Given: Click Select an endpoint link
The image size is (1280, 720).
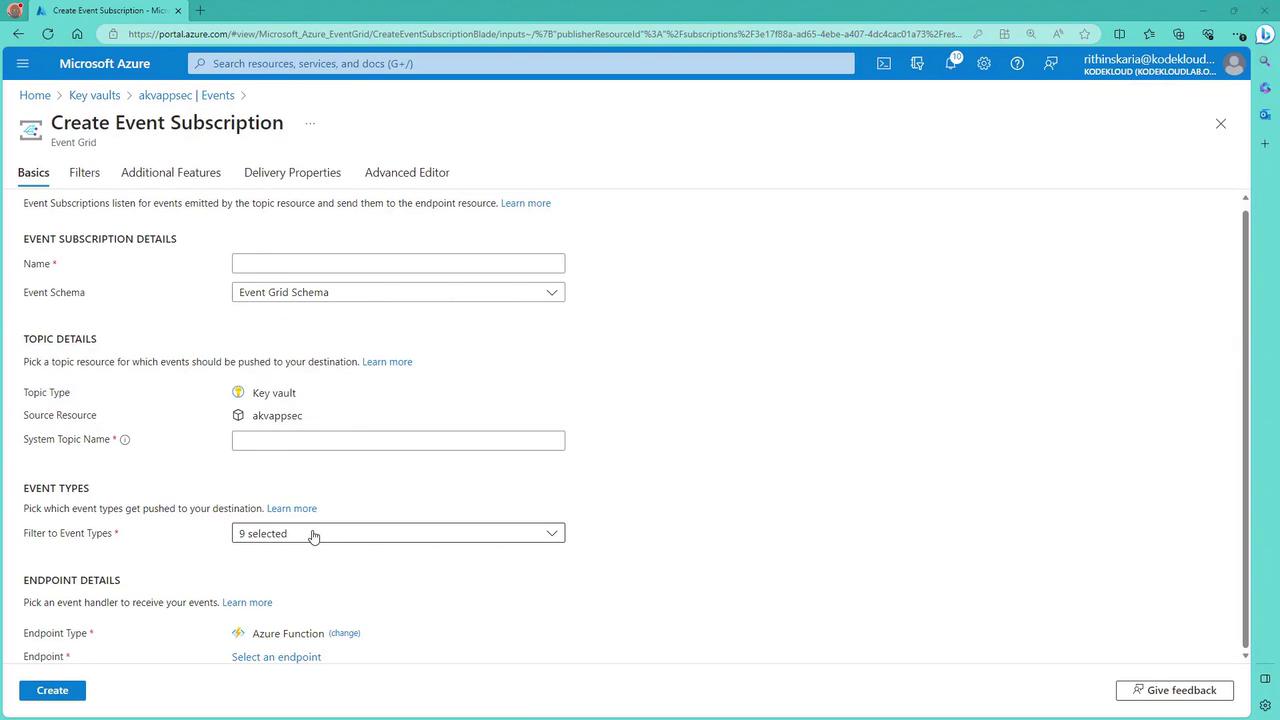Looking at the screenshot, I should (x=276, y=657).
